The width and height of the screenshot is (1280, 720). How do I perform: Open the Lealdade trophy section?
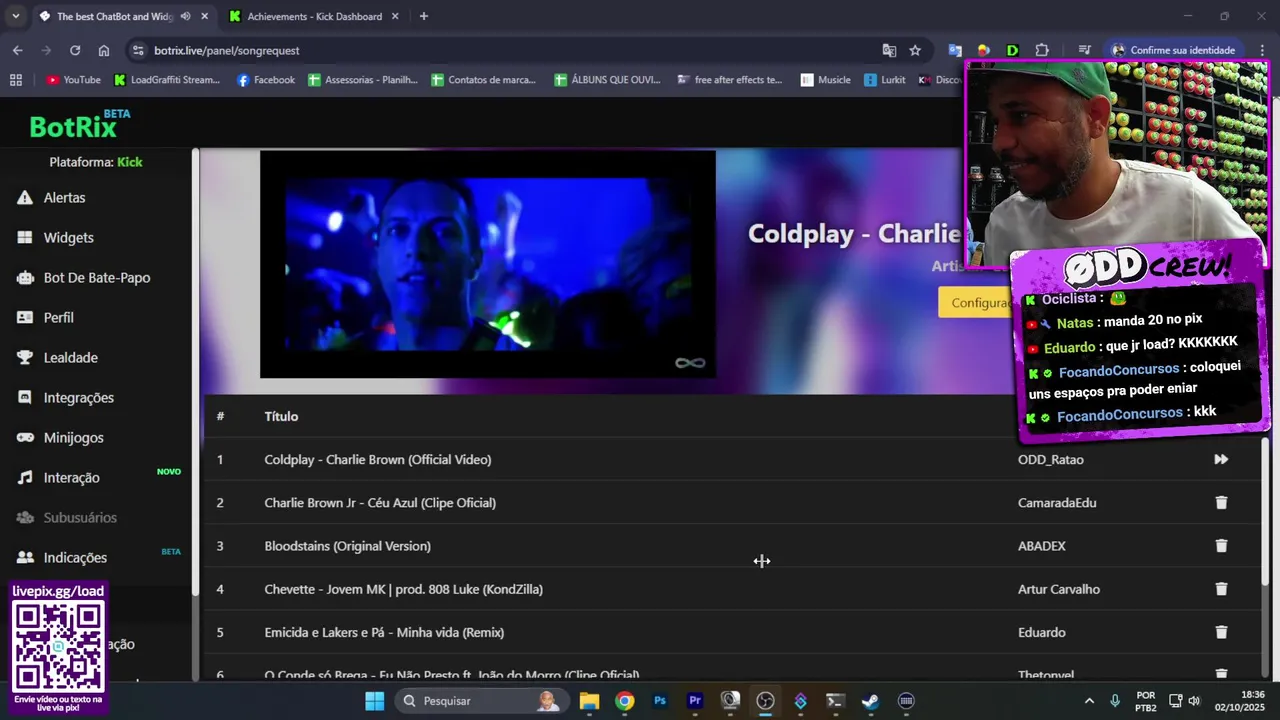(x=70, y=358)
